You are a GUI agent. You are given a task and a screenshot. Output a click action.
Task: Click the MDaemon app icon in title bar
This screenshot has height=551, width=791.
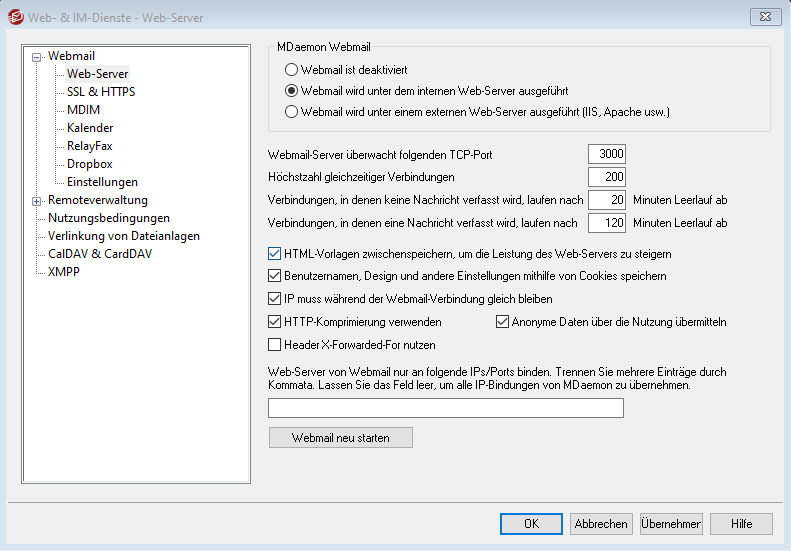click(15, 15)
